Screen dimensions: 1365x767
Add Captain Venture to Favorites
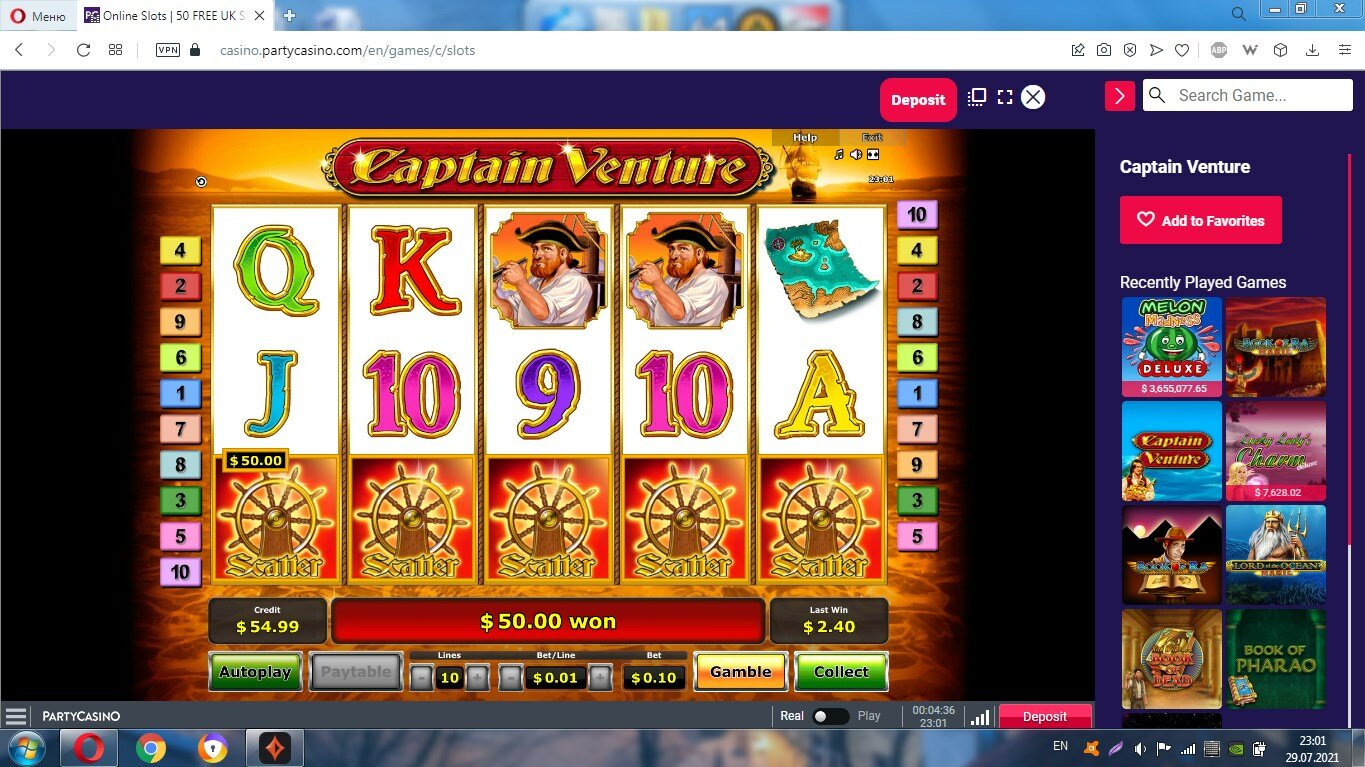tap(1201, 220)
